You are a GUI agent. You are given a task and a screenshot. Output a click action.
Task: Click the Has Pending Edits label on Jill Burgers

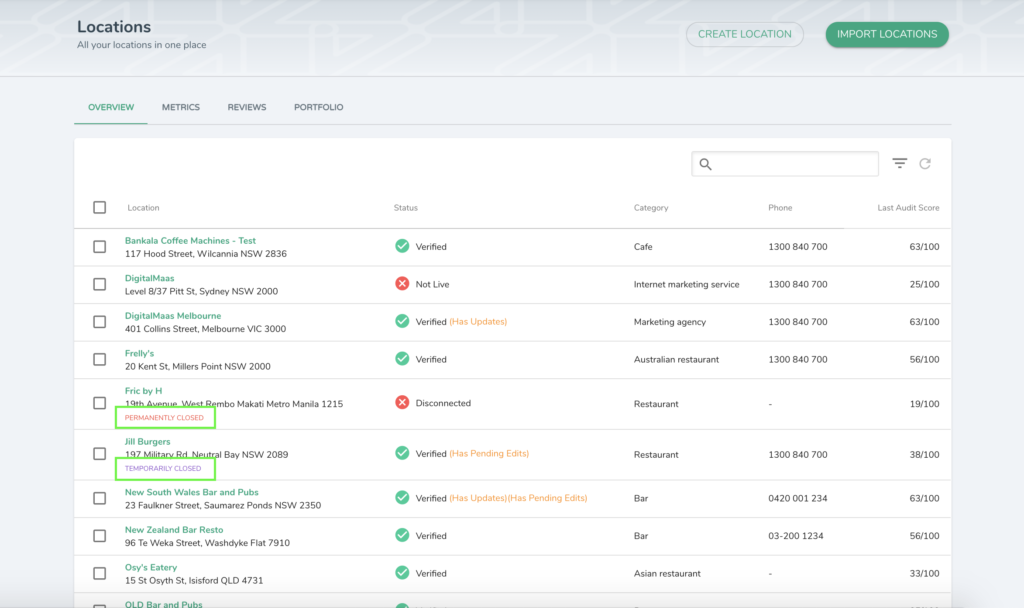pos(489,453)
